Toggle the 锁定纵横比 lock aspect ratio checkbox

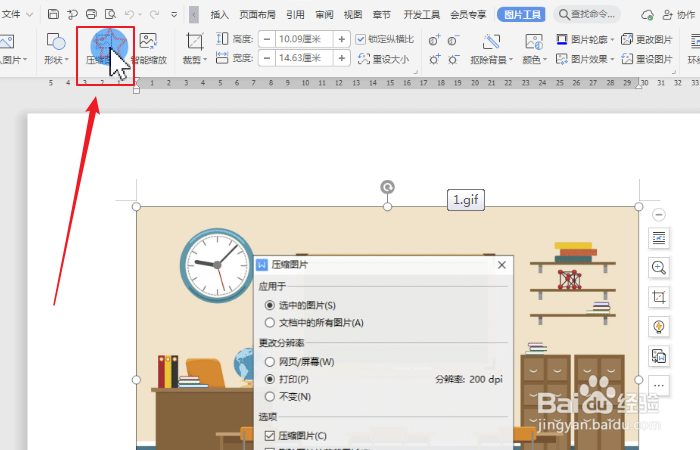coord(361,39)
